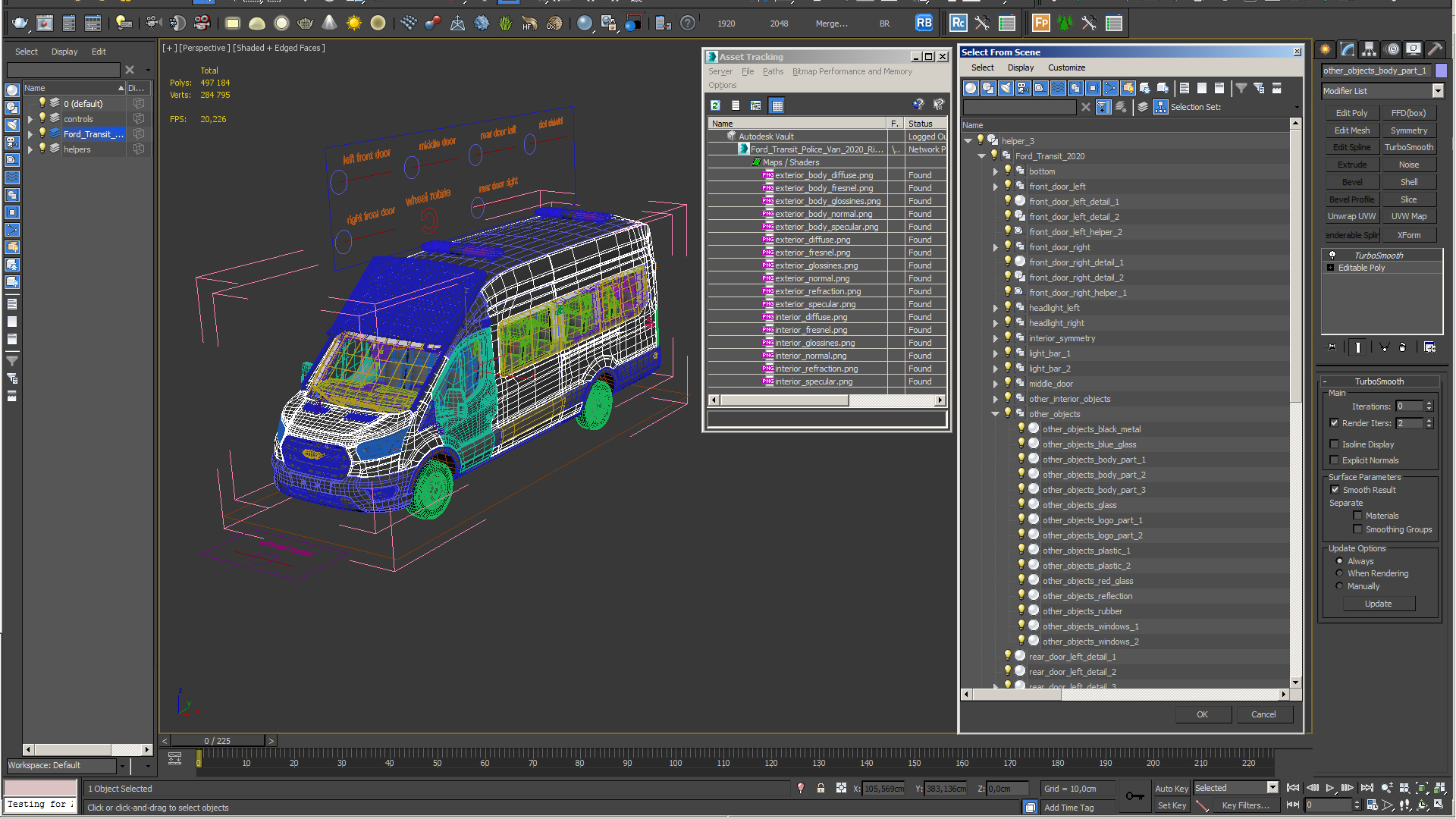The width and height of the screenshot is (1456, 819).
Task: Expand the Ford_Transit layer in scene explorer
Action: [30, 134]
